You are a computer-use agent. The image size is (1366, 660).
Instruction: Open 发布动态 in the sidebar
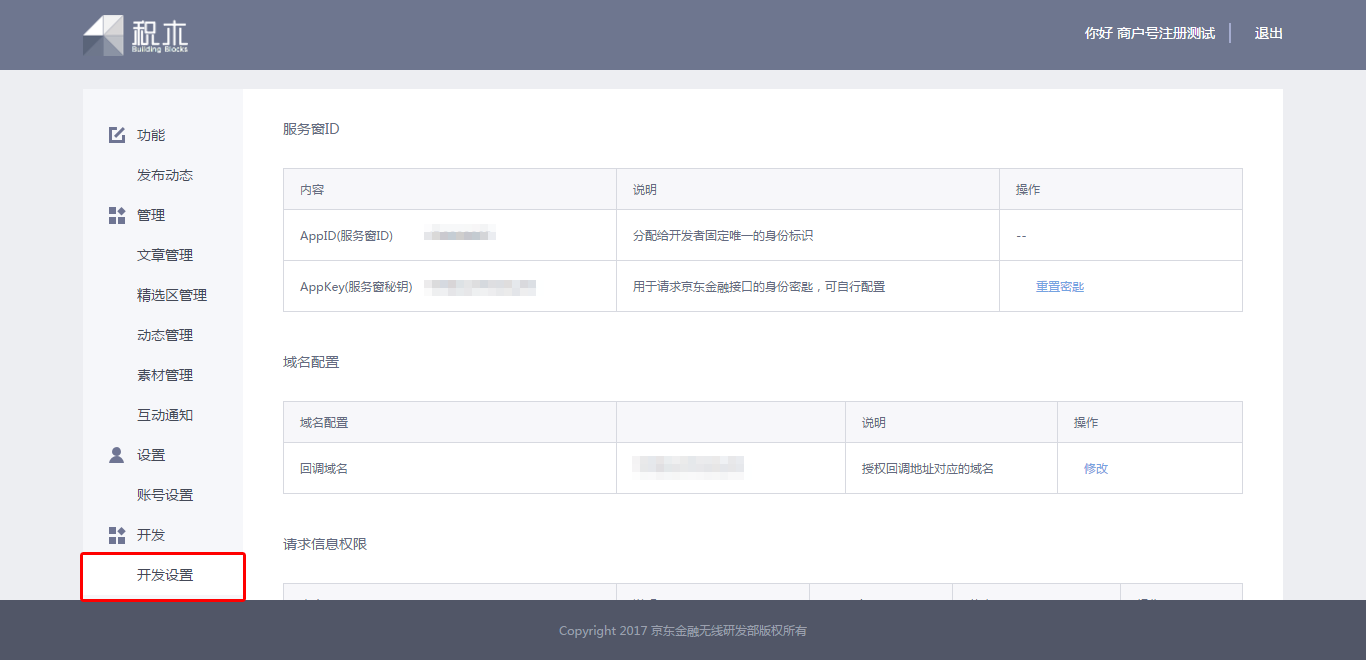point(165,175)
